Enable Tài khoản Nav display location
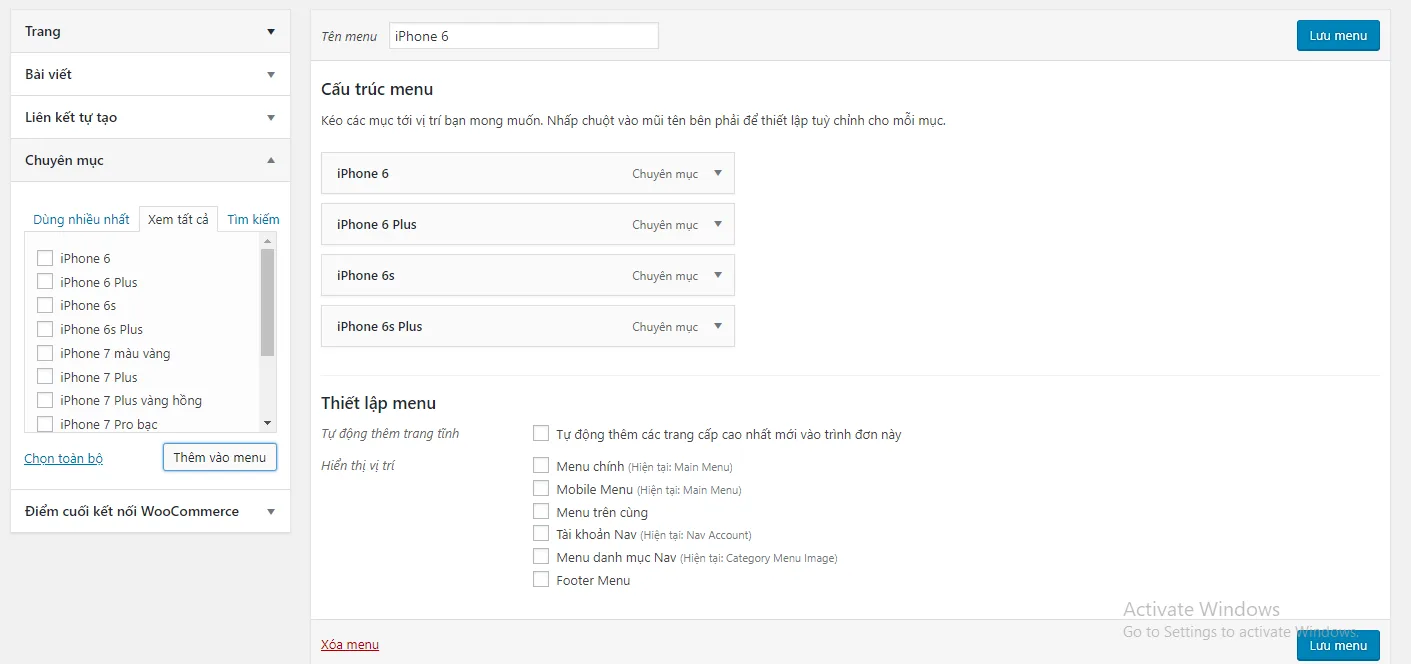The image size is (1411, 664). pyautogui.click(x=541, y=533)
